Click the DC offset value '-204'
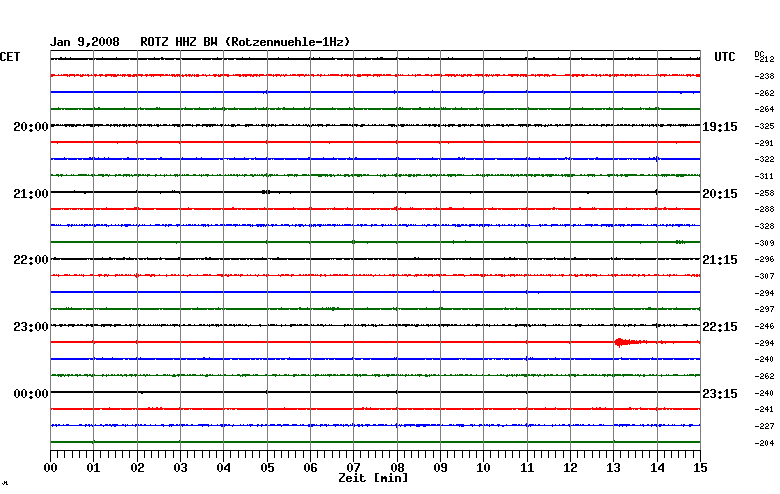This screenshot has height=494, width=780. click(765, 443)
